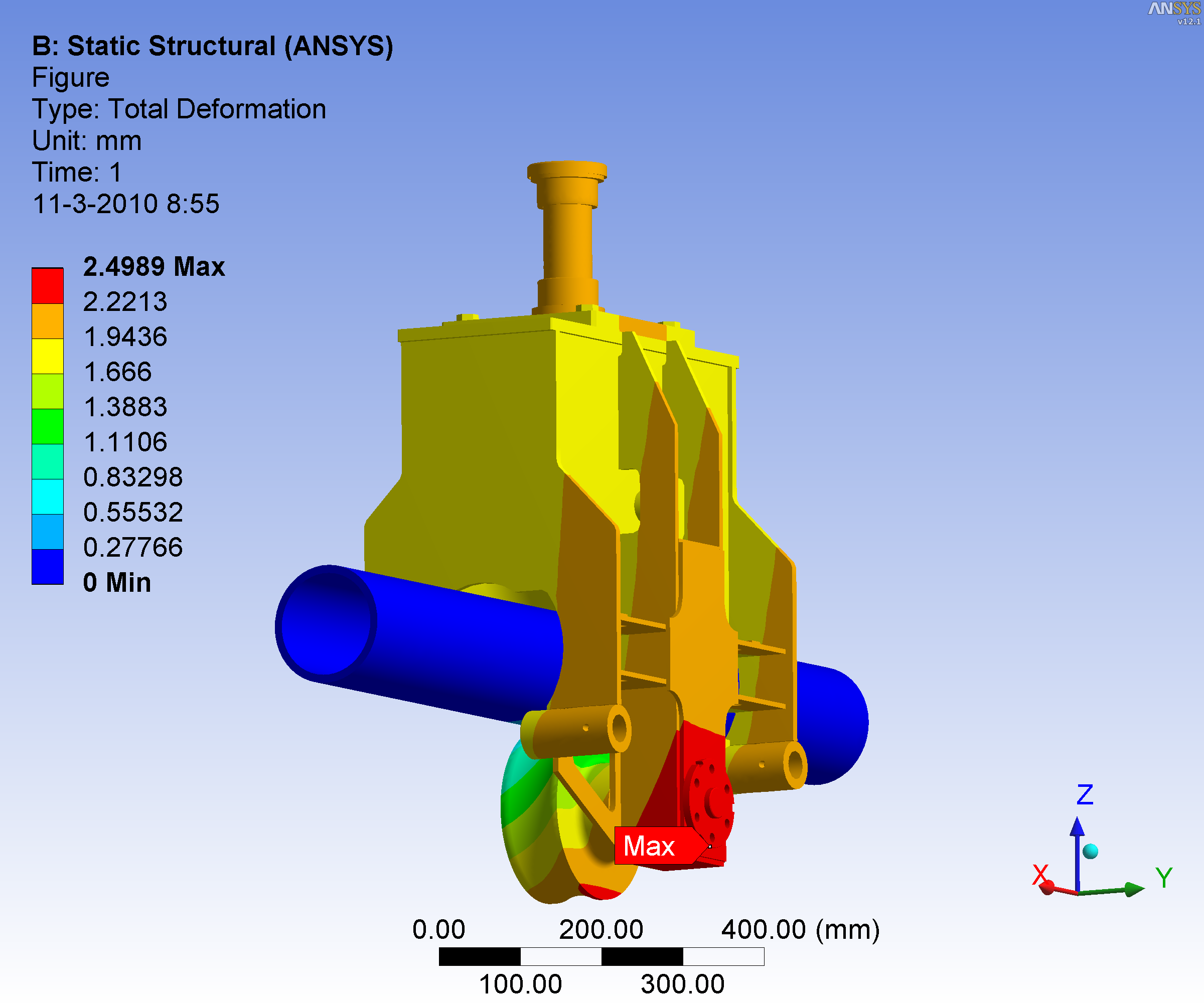Select the dark blue legend color band

click(48, 567)
